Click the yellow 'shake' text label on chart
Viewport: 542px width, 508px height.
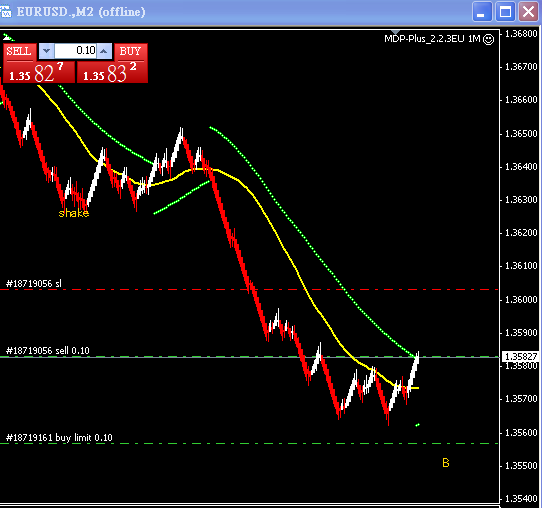point(74,213)
